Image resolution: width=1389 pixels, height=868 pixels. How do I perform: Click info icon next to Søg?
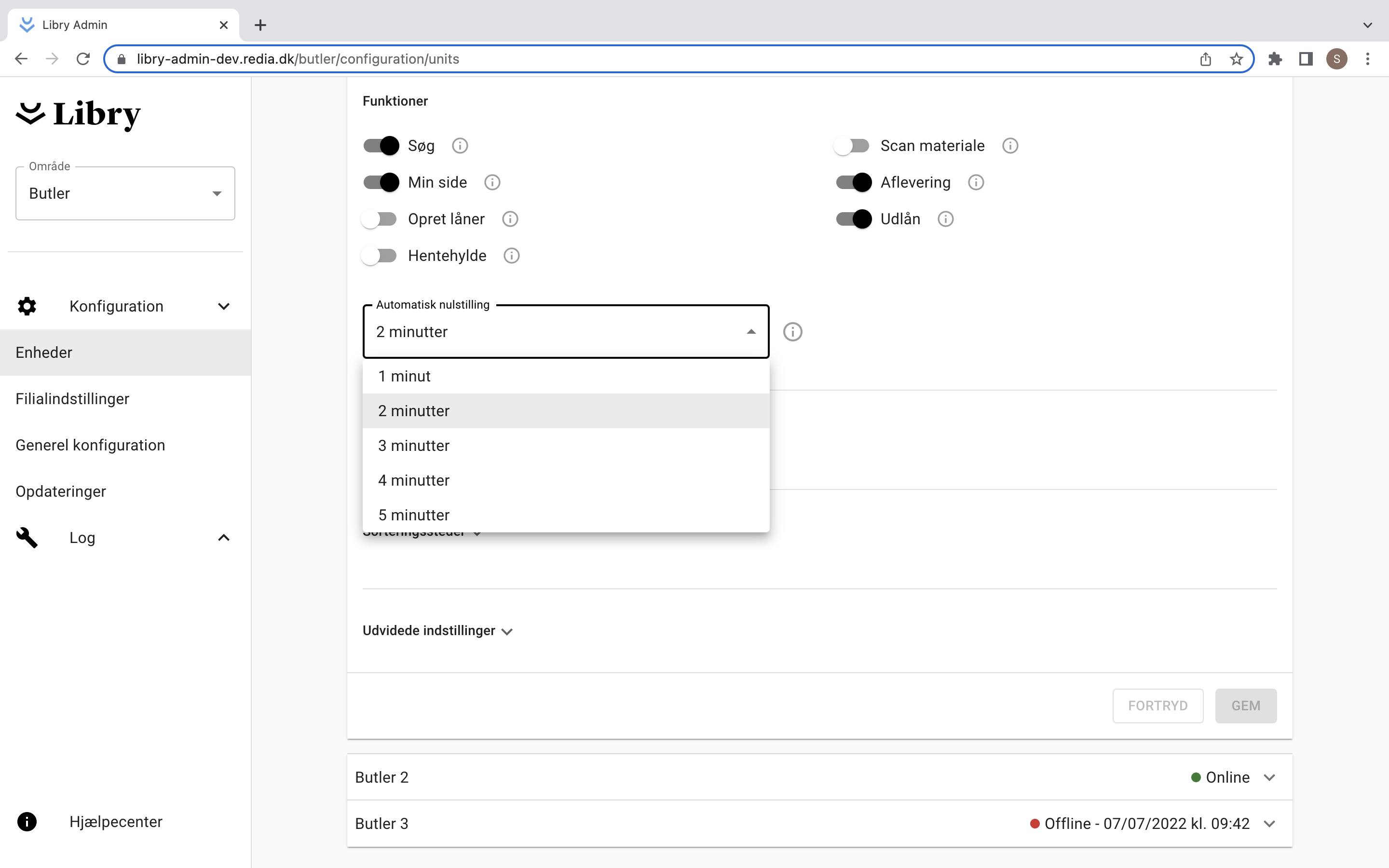point(460,146)
